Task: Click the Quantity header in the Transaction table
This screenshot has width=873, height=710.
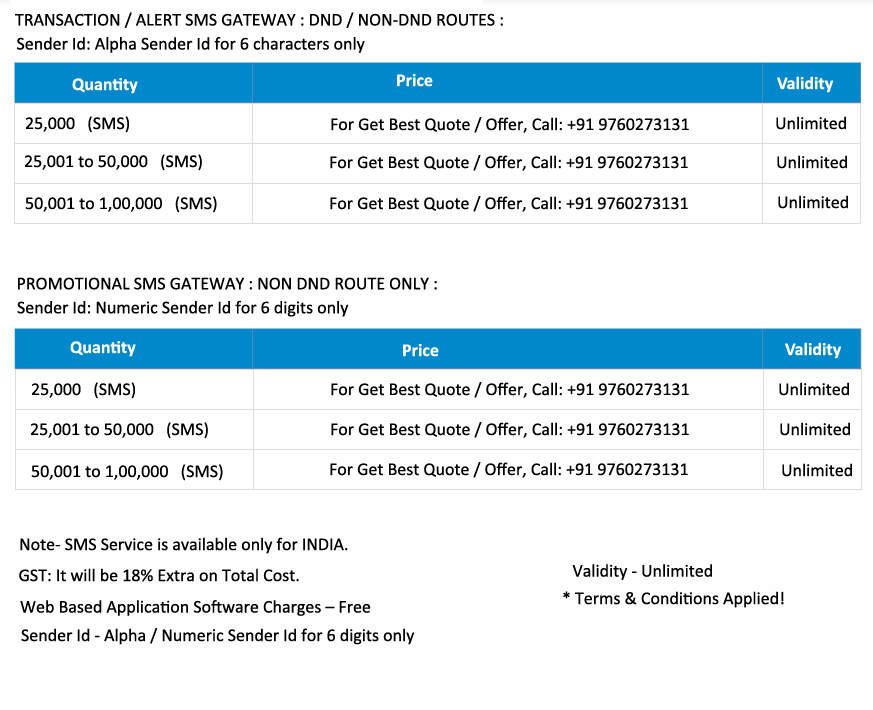Action: [104, 84]
